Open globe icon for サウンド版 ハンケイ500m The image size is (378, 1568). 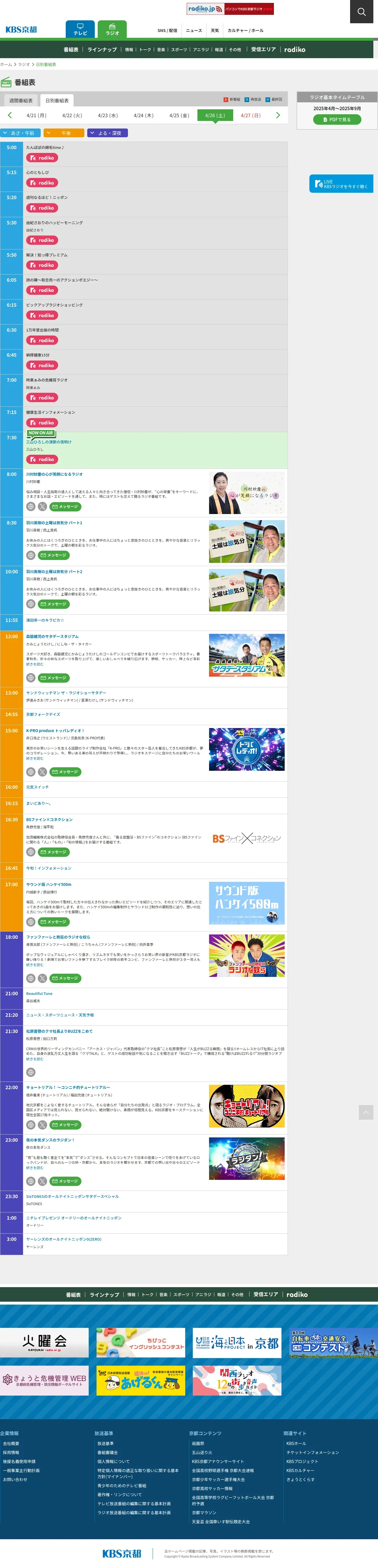[31, 922]
